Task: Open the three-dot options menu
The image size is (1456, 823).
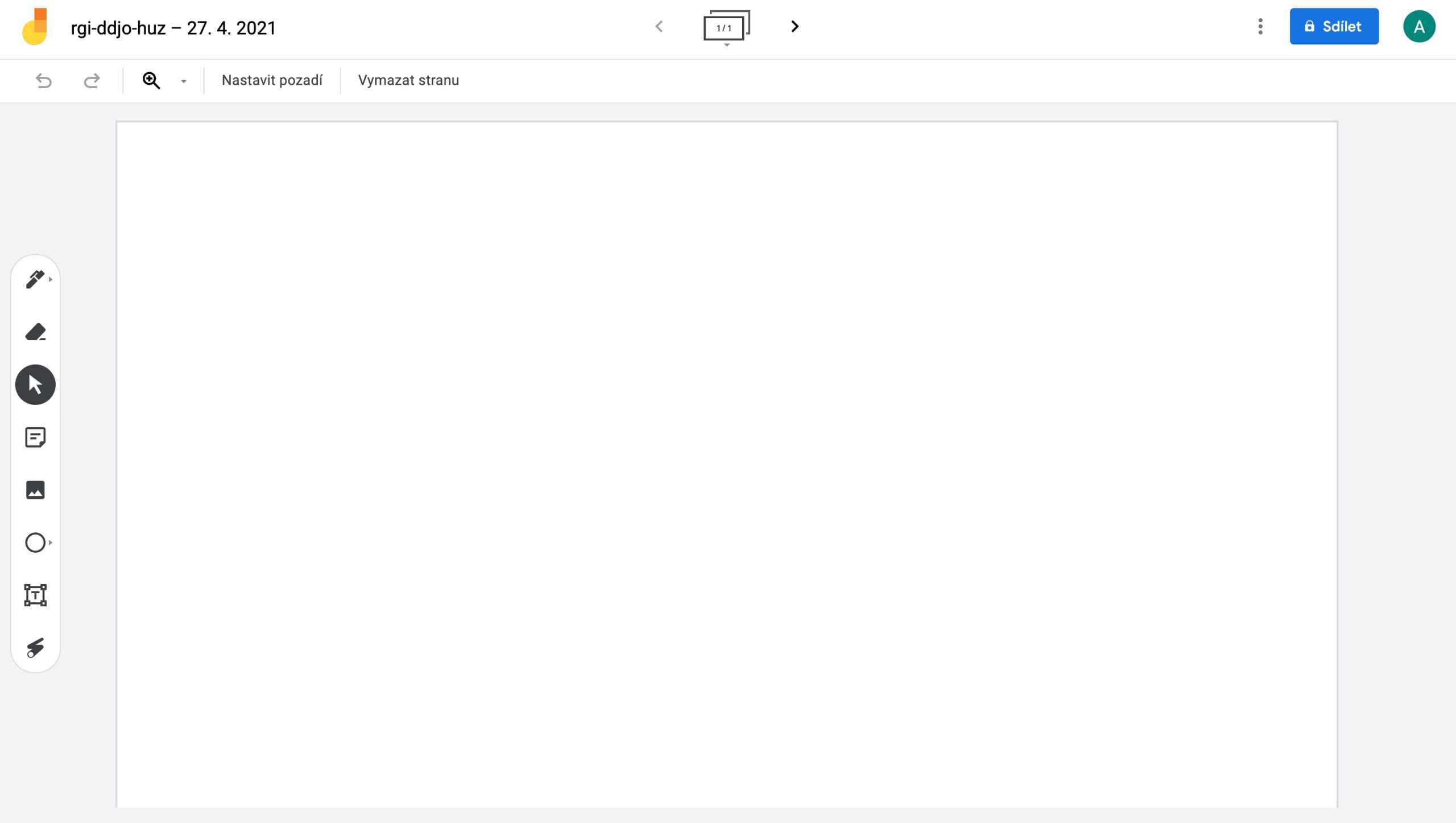Action: coord(1259,26)
